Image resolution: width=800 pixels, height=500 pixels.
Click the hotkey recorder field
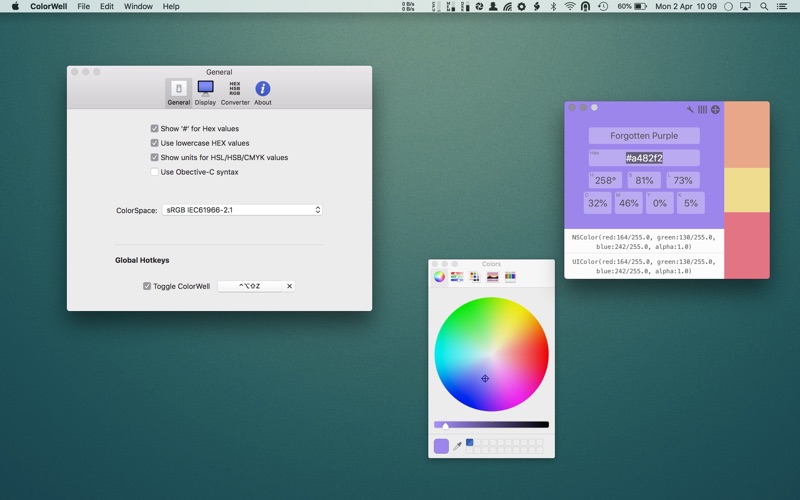point(249,286)
